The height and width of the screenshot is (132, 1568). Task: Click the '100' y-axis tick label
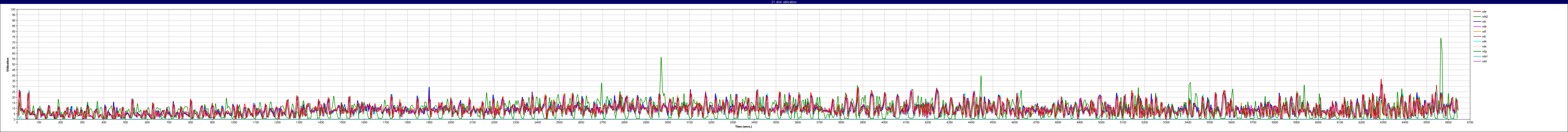[13, 10]
